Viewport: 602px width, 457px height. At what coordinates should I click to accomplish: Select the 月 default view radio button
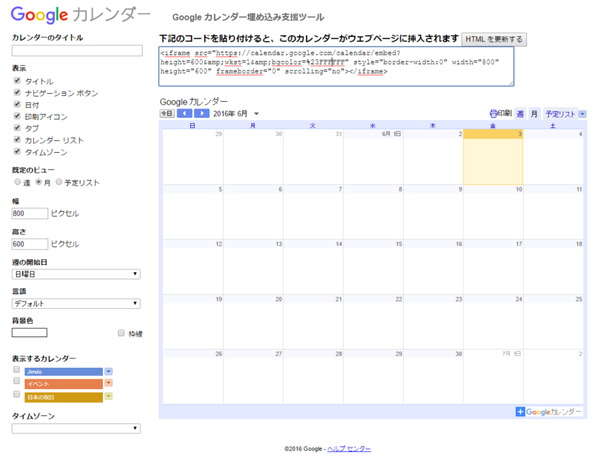(x=38, y=182)
